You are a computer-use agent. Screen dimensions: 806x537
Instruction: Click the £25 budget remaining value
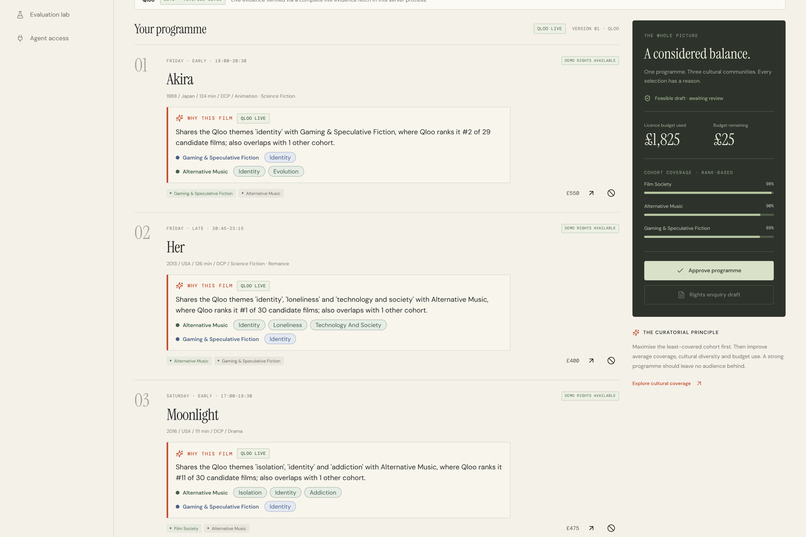coord(724,140)
